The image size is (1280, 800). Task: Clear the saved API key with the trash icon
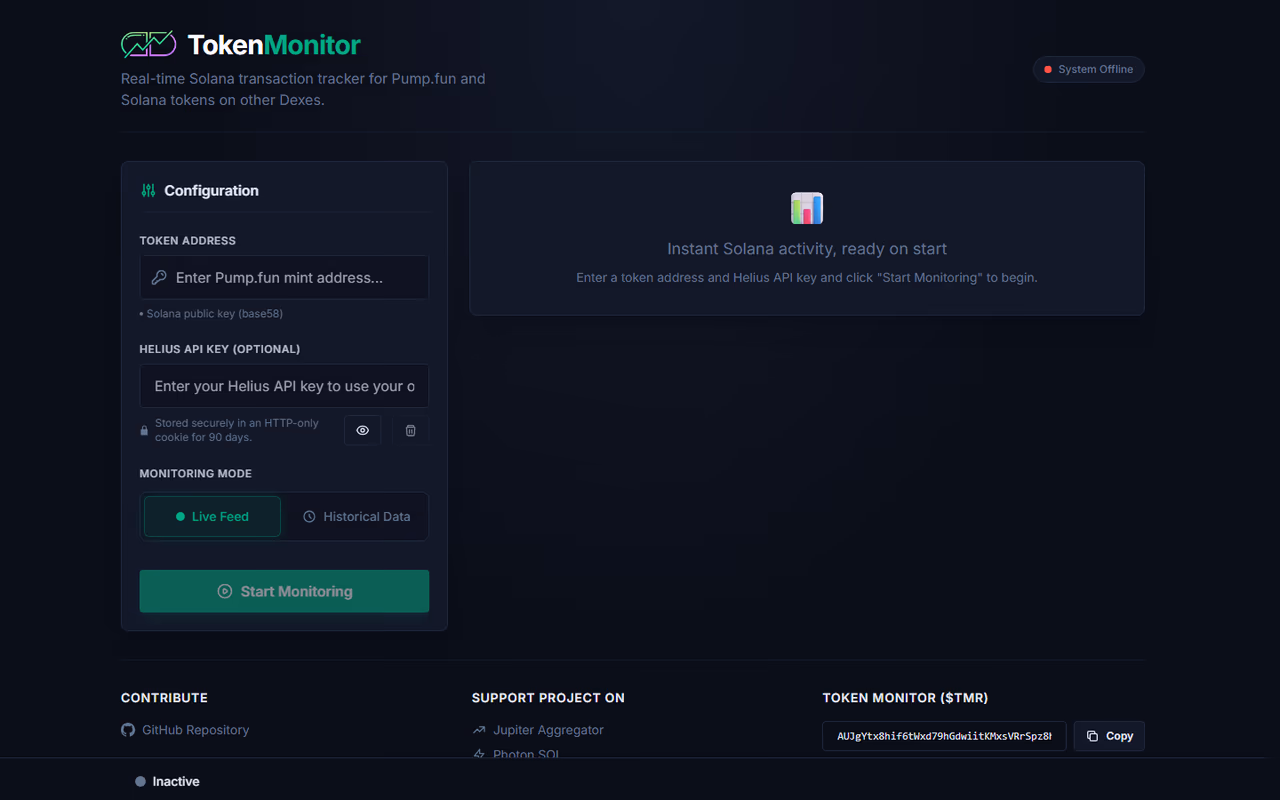[410, 430]
